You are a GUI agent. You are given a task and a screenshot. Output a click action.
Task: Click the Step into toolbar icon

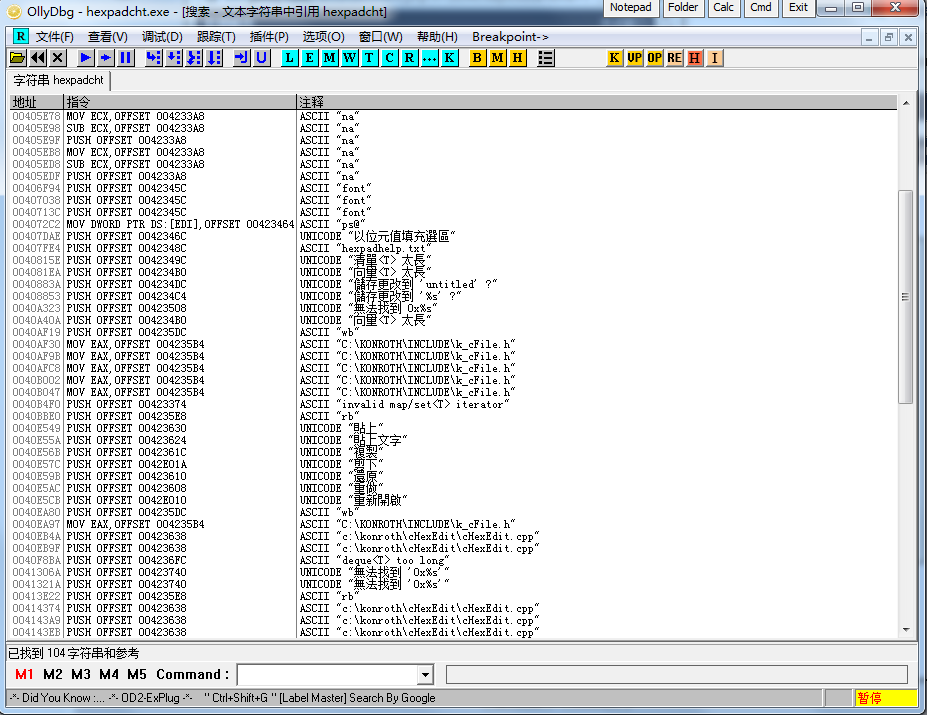(154, 58)
